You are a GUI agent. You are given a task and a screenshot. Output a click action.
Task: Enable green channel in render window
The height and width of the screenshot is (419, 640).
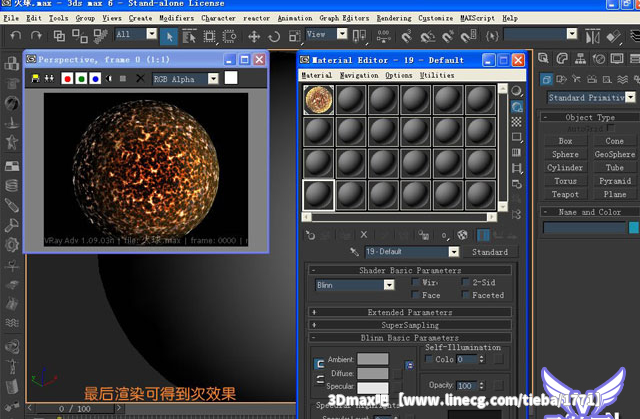pos(81,78)
